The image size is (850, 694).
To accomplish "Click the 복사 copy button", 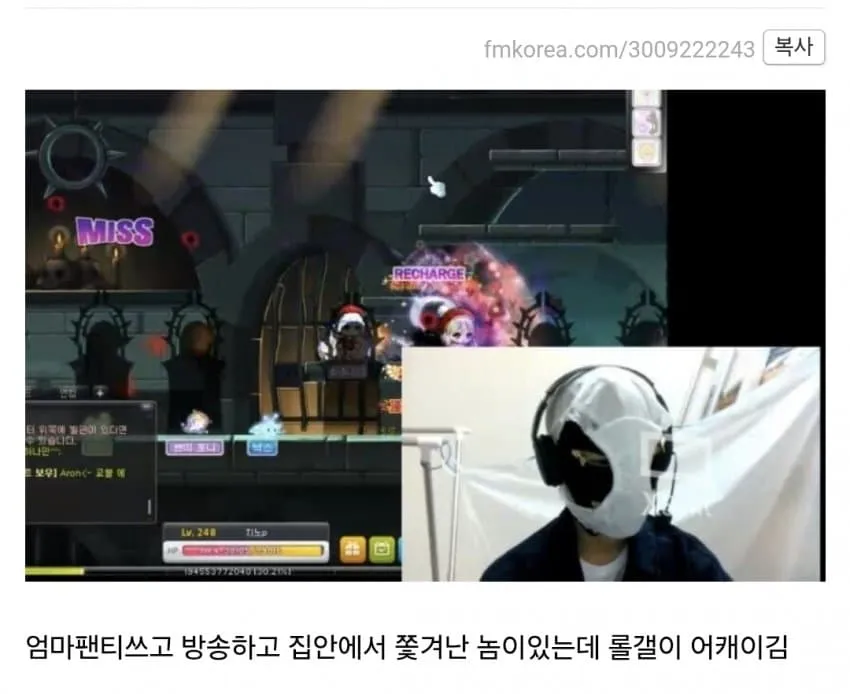I will [794, 48].
